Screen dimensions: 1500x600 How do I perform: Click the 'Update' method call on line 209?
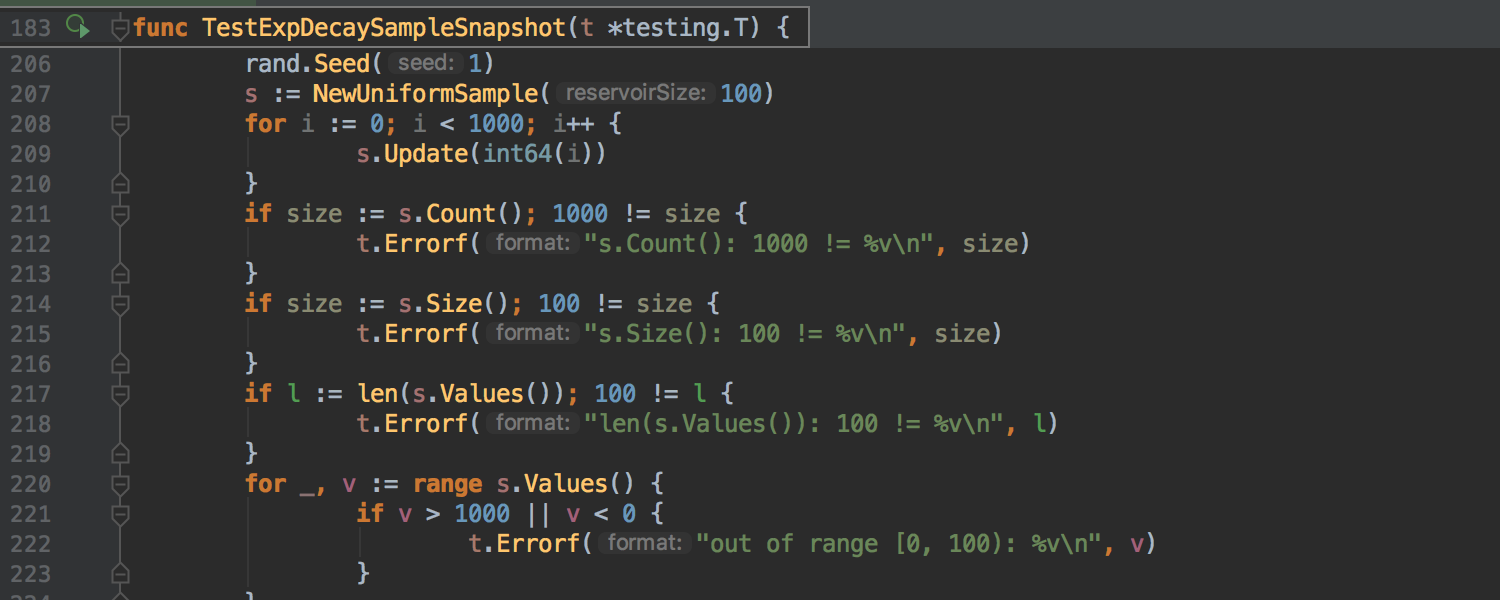[427, 154]
